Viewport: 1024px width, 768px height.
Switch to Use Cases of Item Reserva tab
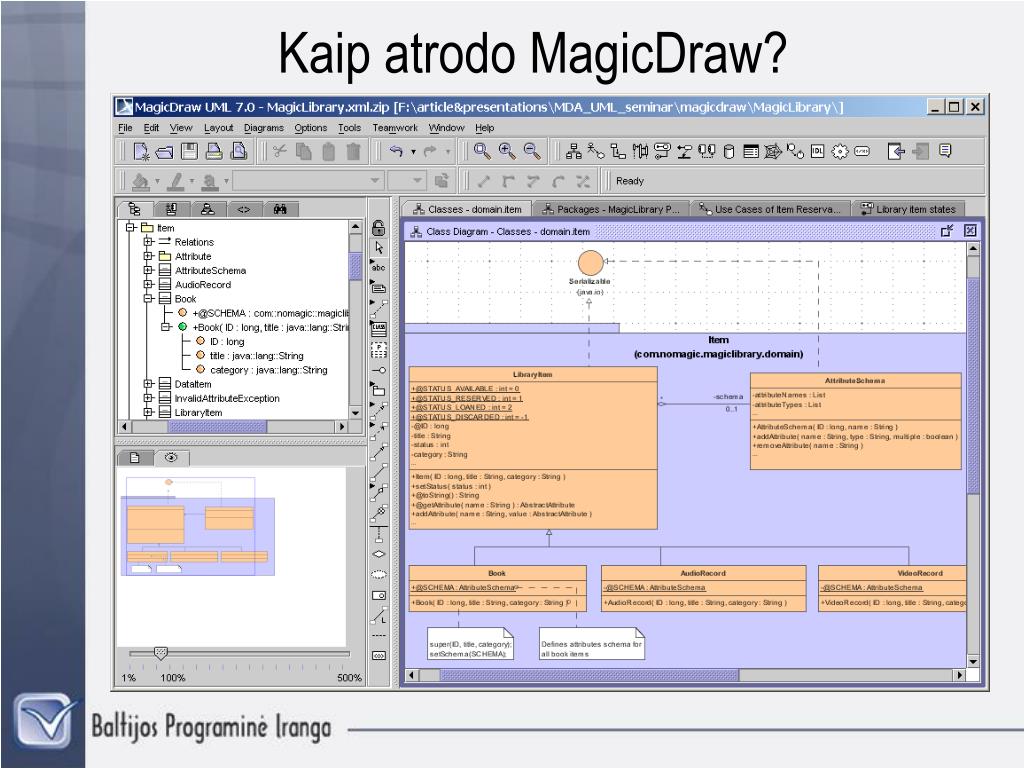click(769, 209)
